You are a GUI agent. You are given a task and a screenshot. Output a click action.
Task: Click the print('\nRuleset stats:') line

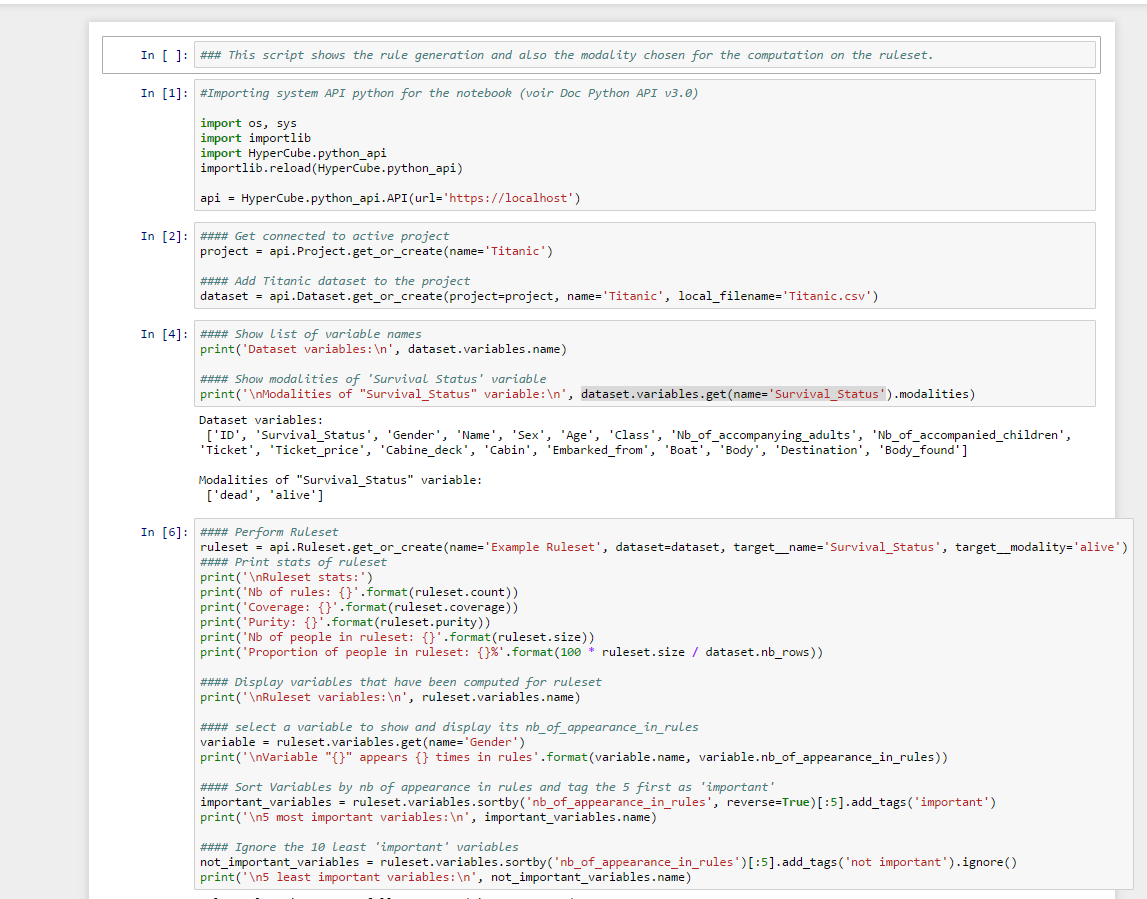tap(286, 577)
